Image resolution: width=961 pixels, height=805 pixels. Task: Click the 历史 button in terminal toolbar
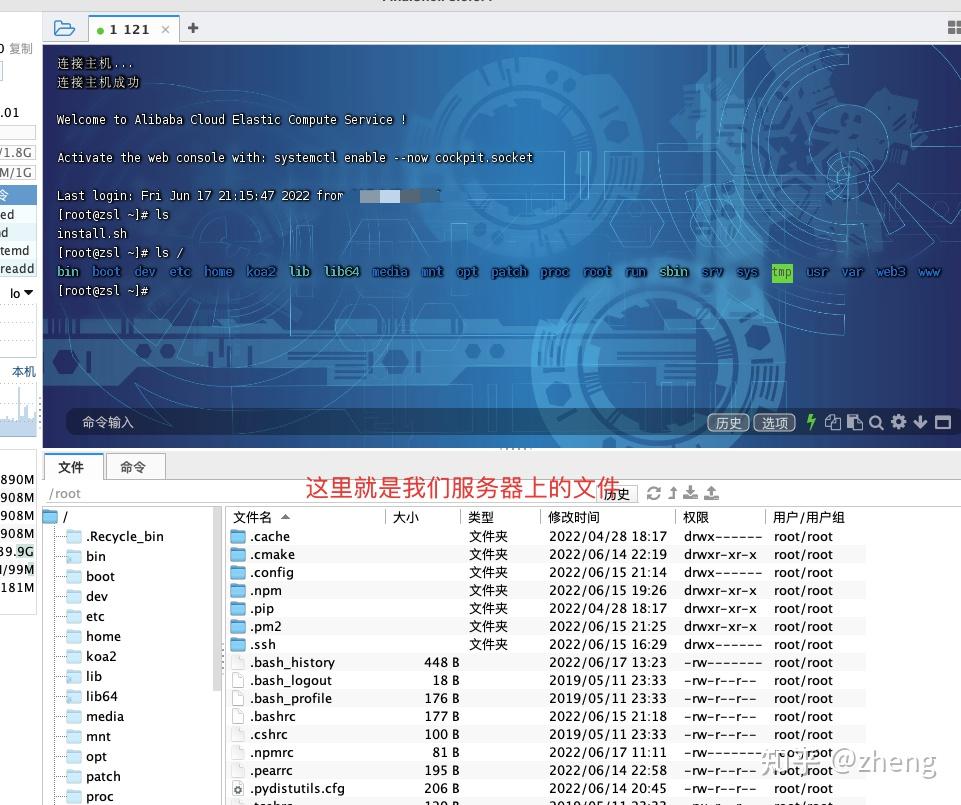point(728,422)
